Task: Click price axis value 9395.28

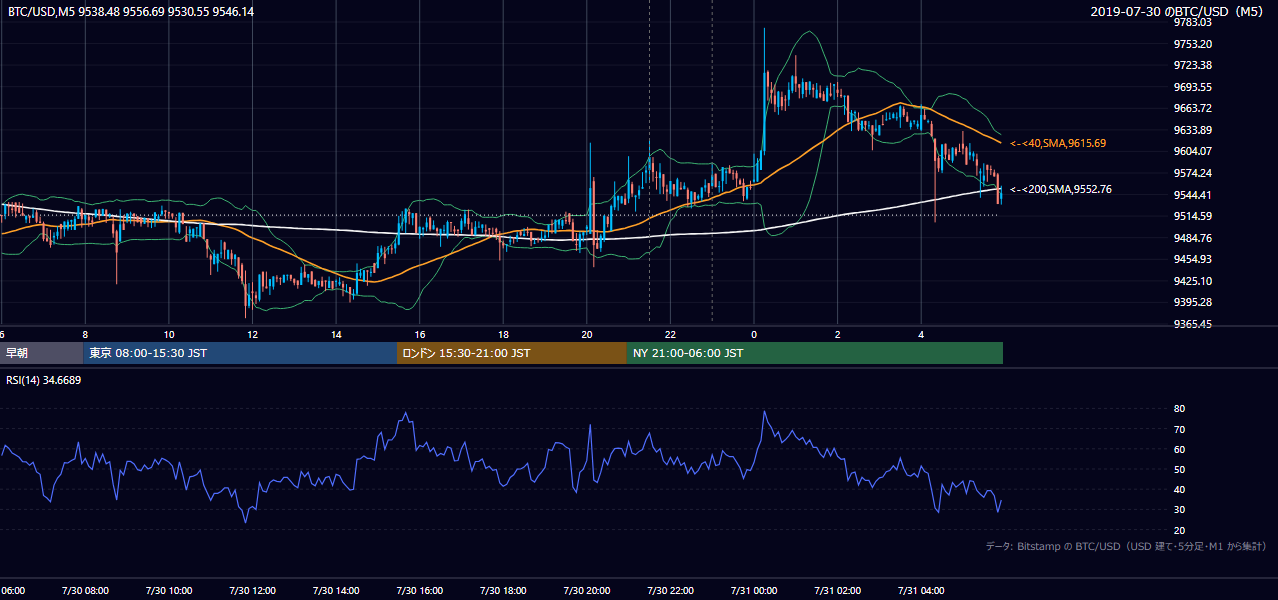Action: click(1193, 302)
